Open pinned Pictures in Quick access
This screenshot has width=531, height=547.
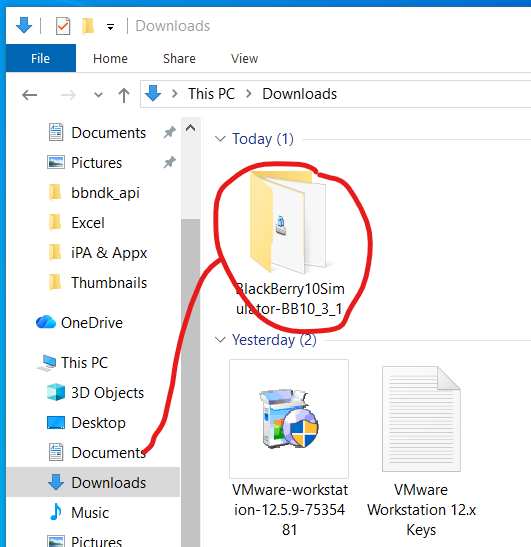tap(96, 163)
